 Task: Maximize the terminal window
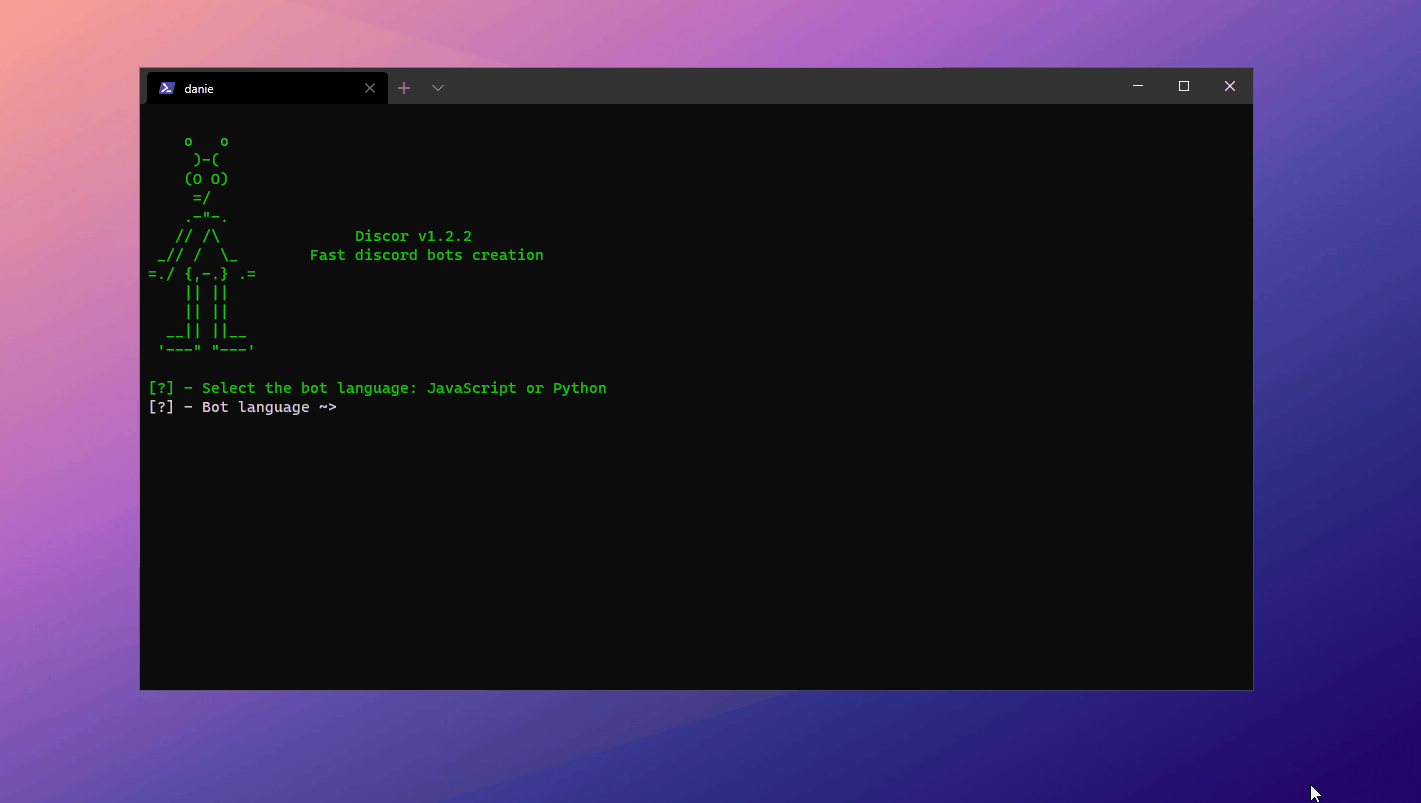[x=1184, y=86]
